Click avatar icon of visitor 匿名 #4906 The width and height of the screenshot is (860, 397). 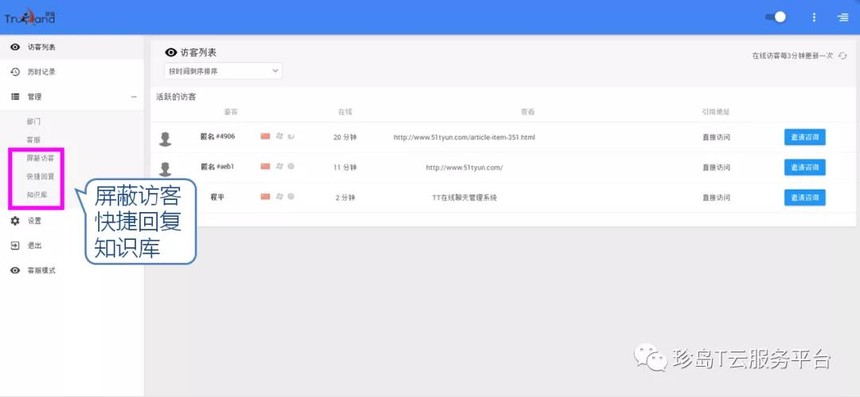pos(165,138)
